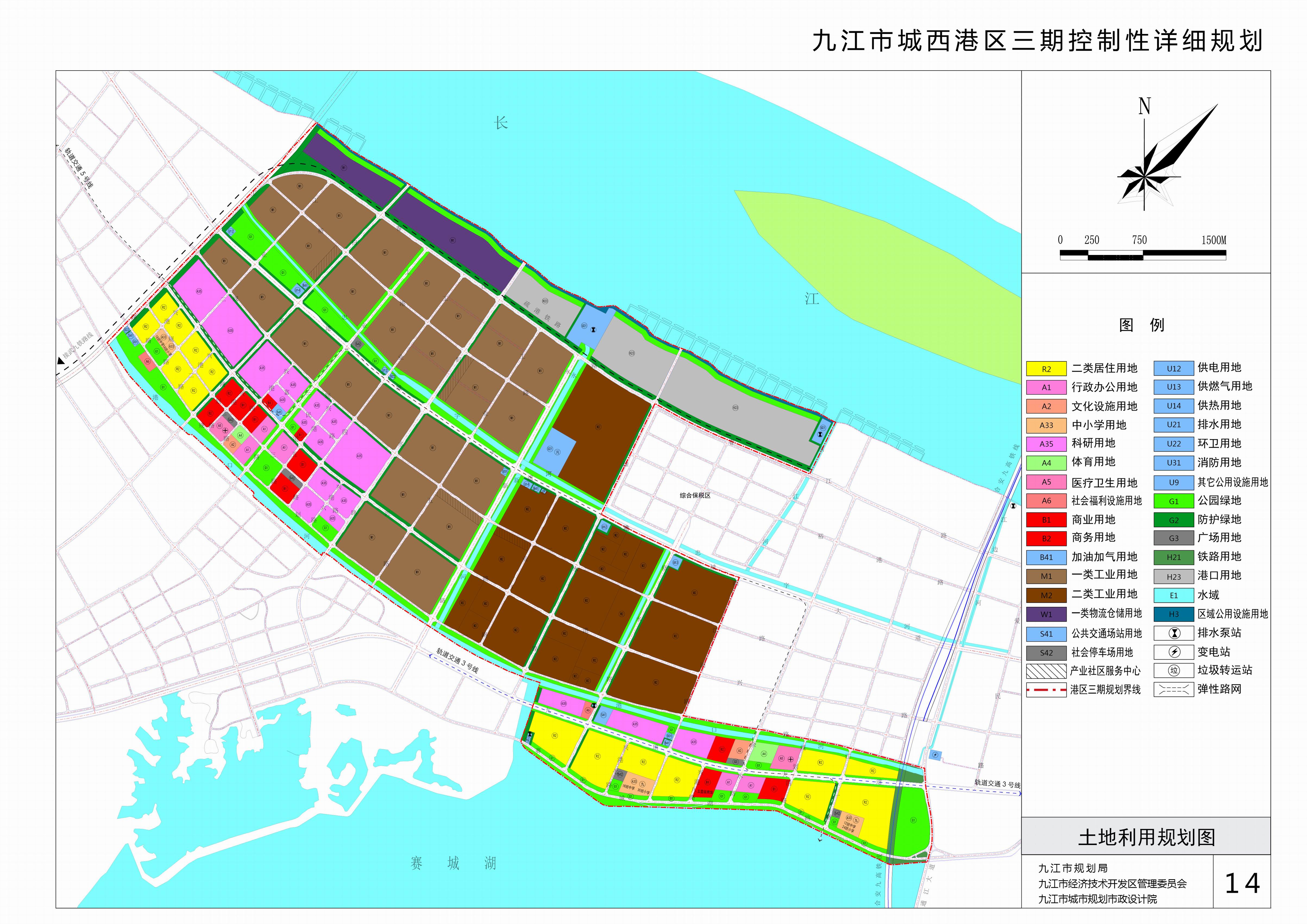Click the substation (变电站) legend symbol
The width and height of the screenshot is (1307, 924).
[1174, 652]
